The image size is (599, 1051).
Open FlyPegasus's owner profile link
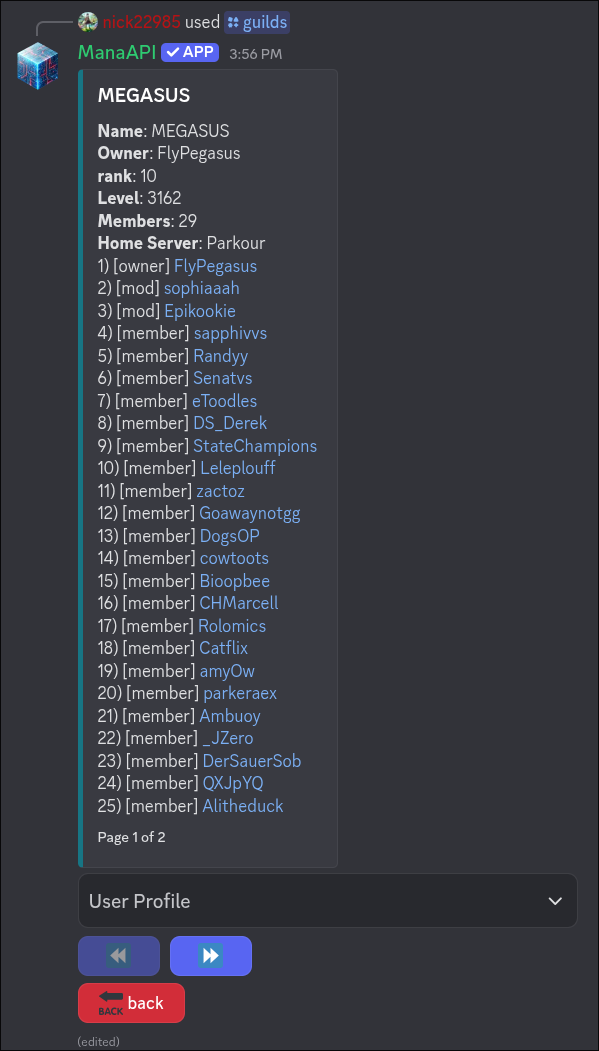[215, 266]
